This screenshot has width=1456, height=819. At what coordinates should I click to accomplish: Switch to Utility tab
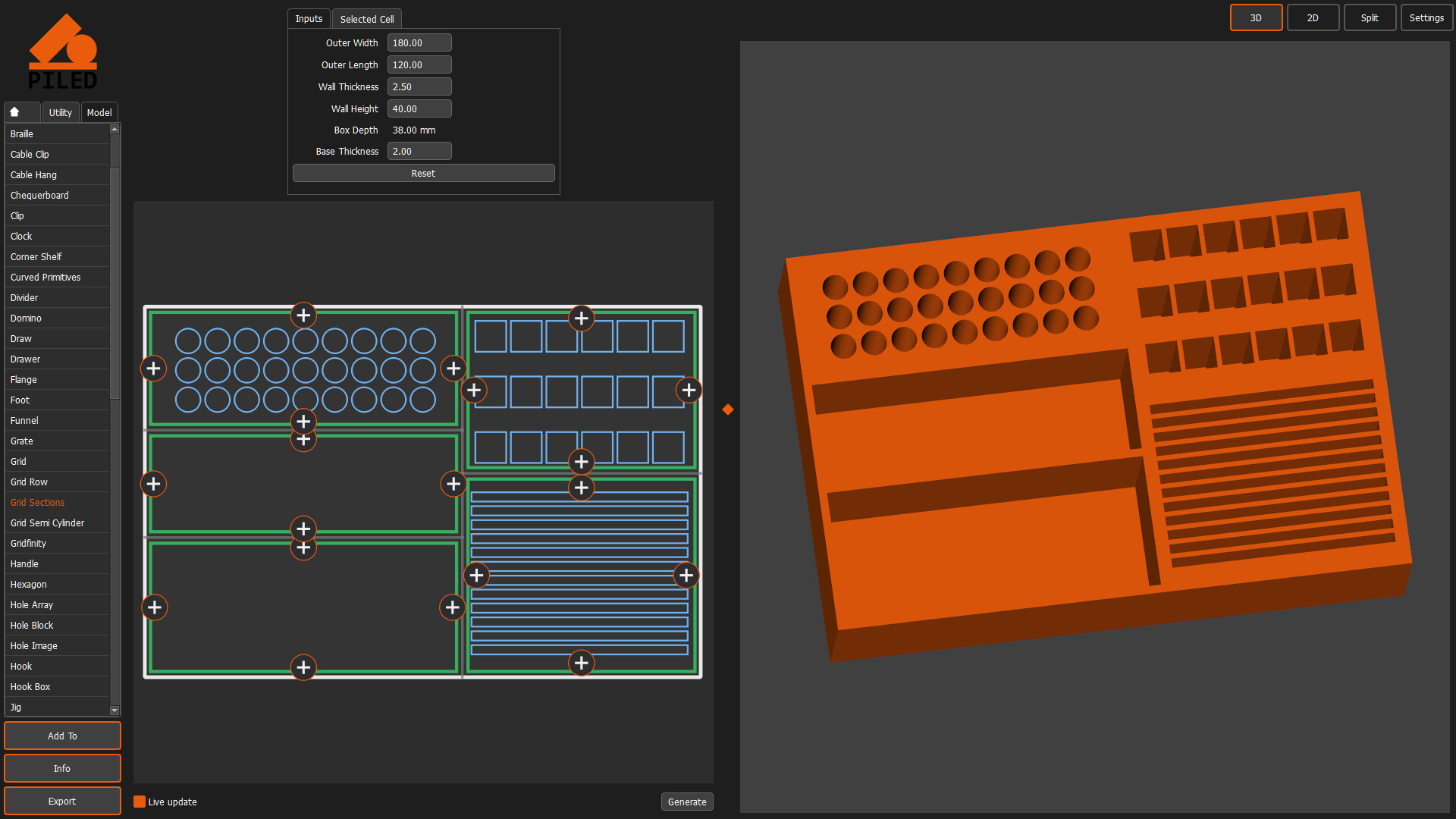[x=61, y=112]
